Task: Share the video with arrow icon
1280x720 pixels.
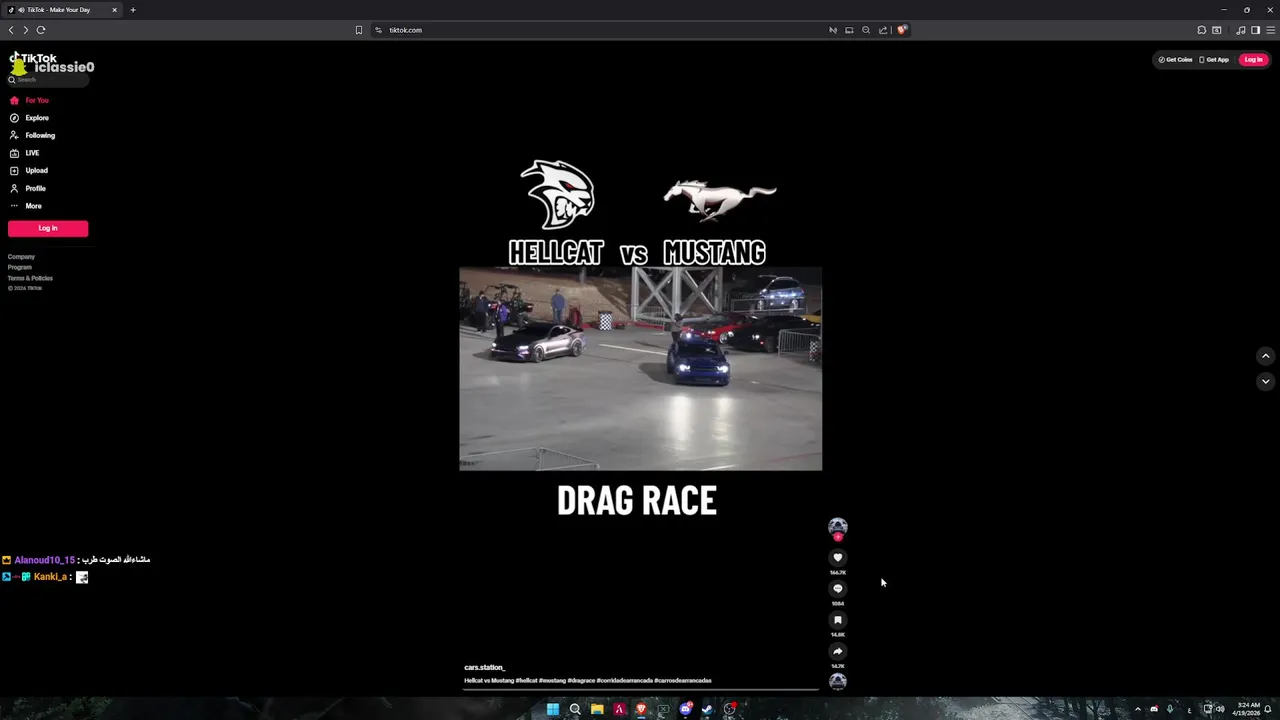Action: pos(838,651)
